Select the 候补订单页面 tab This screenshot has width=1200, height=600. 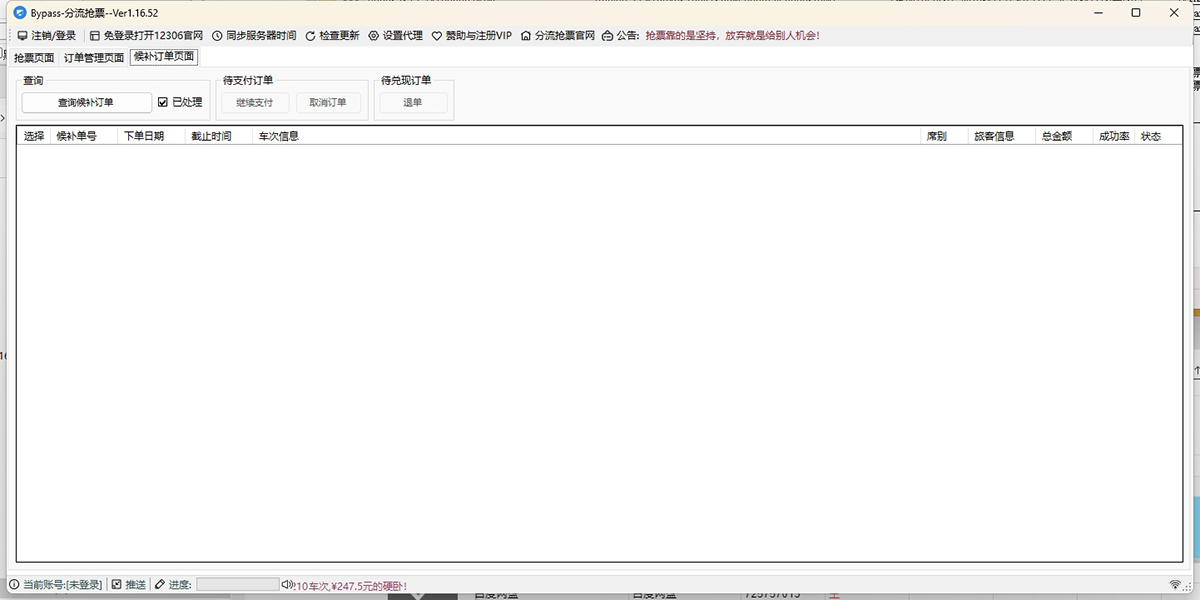point(164,57)
